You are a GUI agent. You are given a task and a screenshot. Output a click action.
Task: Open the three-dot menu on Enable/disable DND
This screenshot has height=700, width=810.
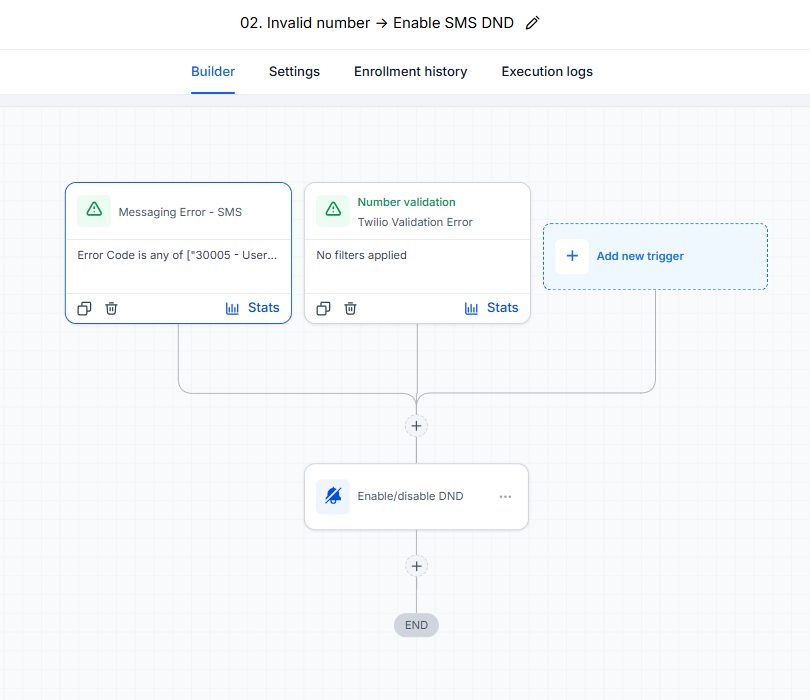(x=505, y=496)
